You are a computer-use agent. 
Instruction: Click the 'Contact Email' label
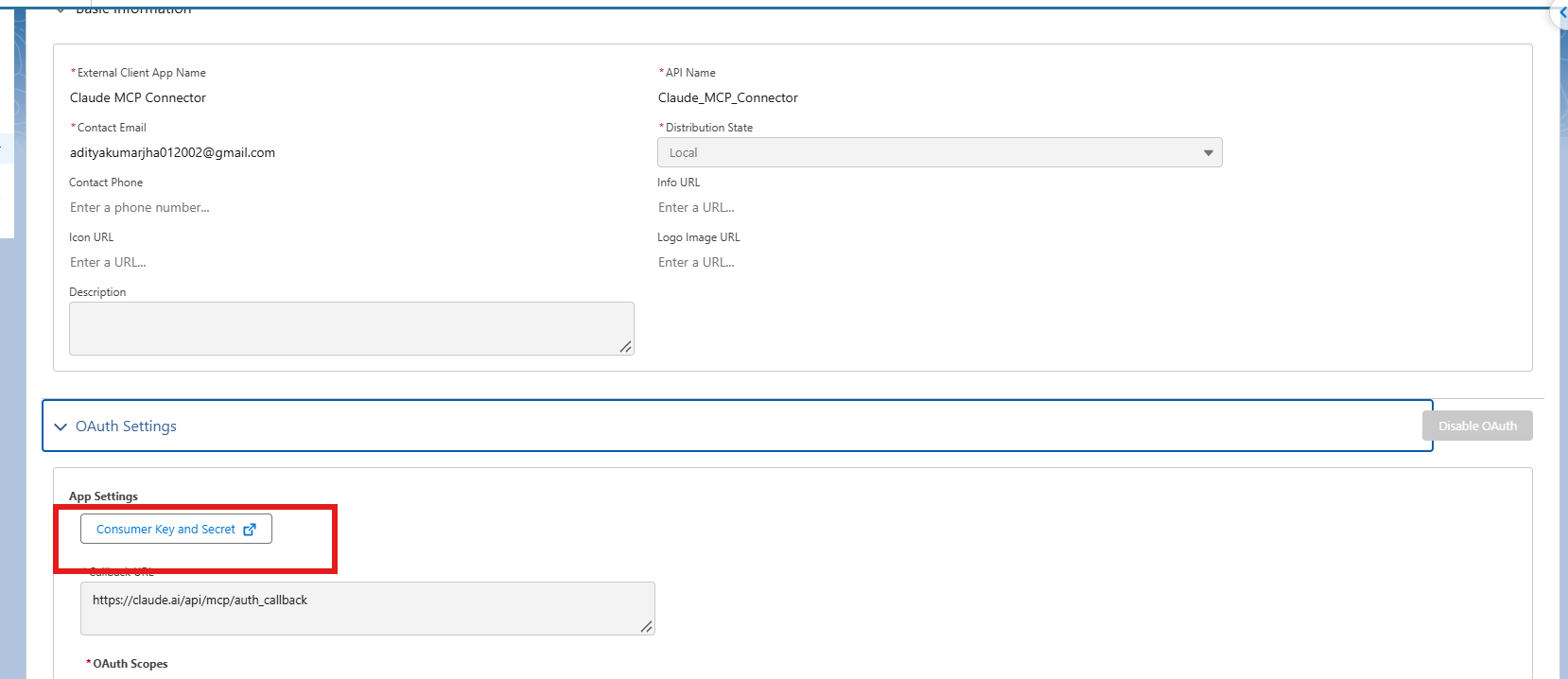112,128
